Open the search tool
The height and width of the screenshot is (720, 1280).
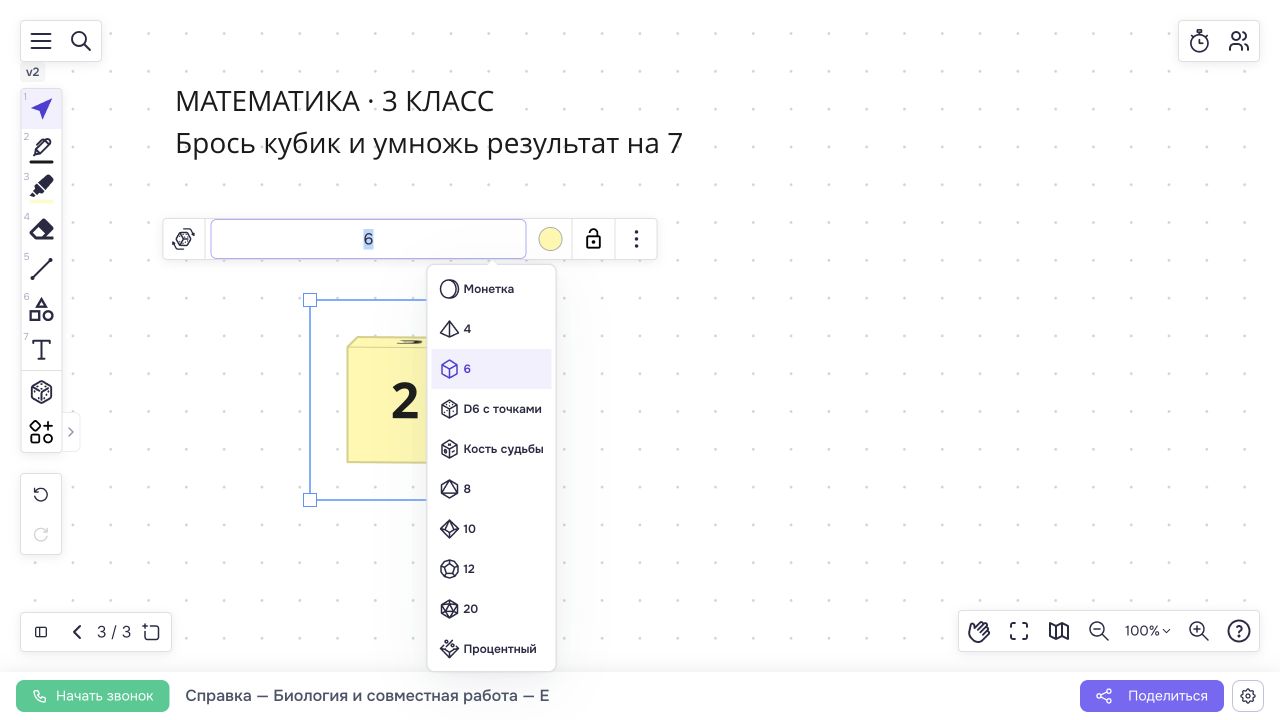pos(81,41)
